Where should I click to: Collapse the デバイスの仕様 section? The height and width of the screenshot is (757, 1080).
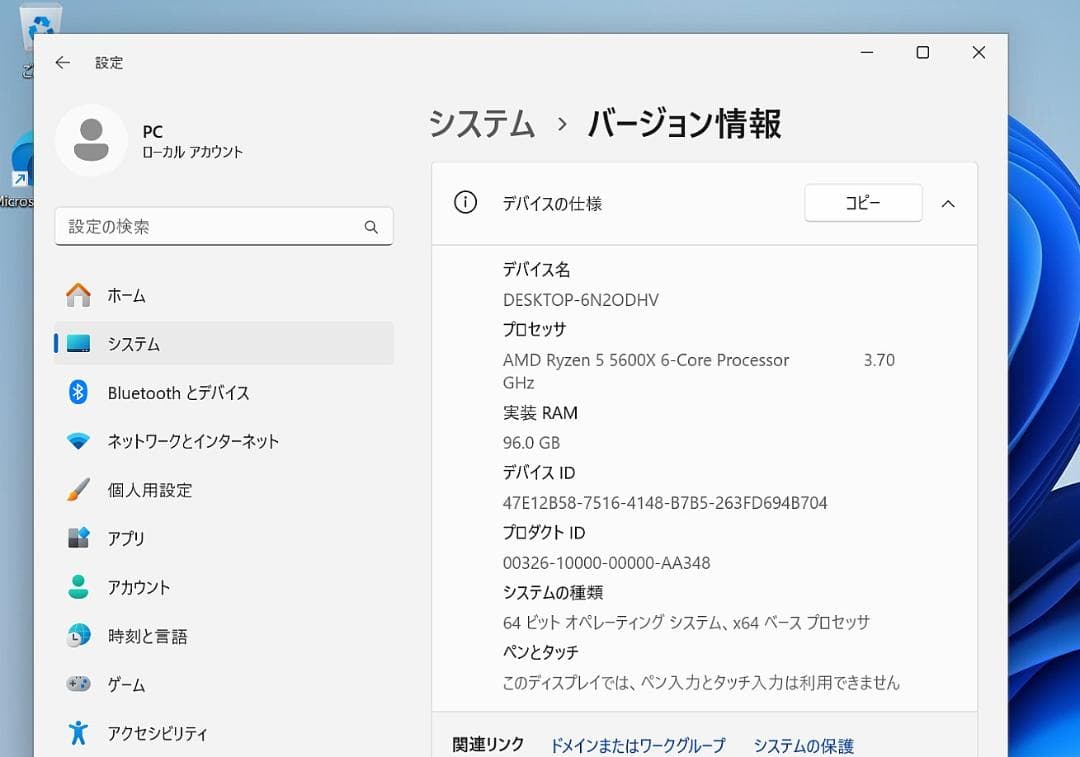click(x=948, y=203)
